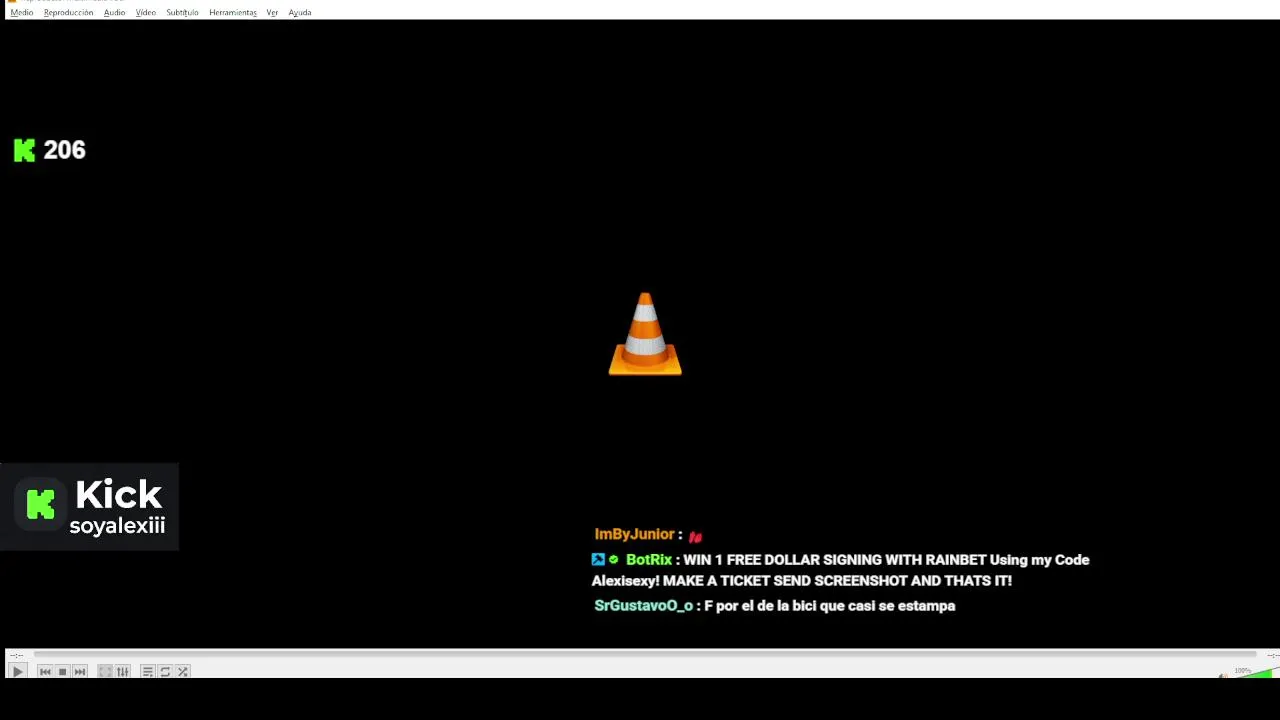The height and width of the screenshot is (720, 1280).
Task: Toggle loop repeat mode
Action: point(165,672)
